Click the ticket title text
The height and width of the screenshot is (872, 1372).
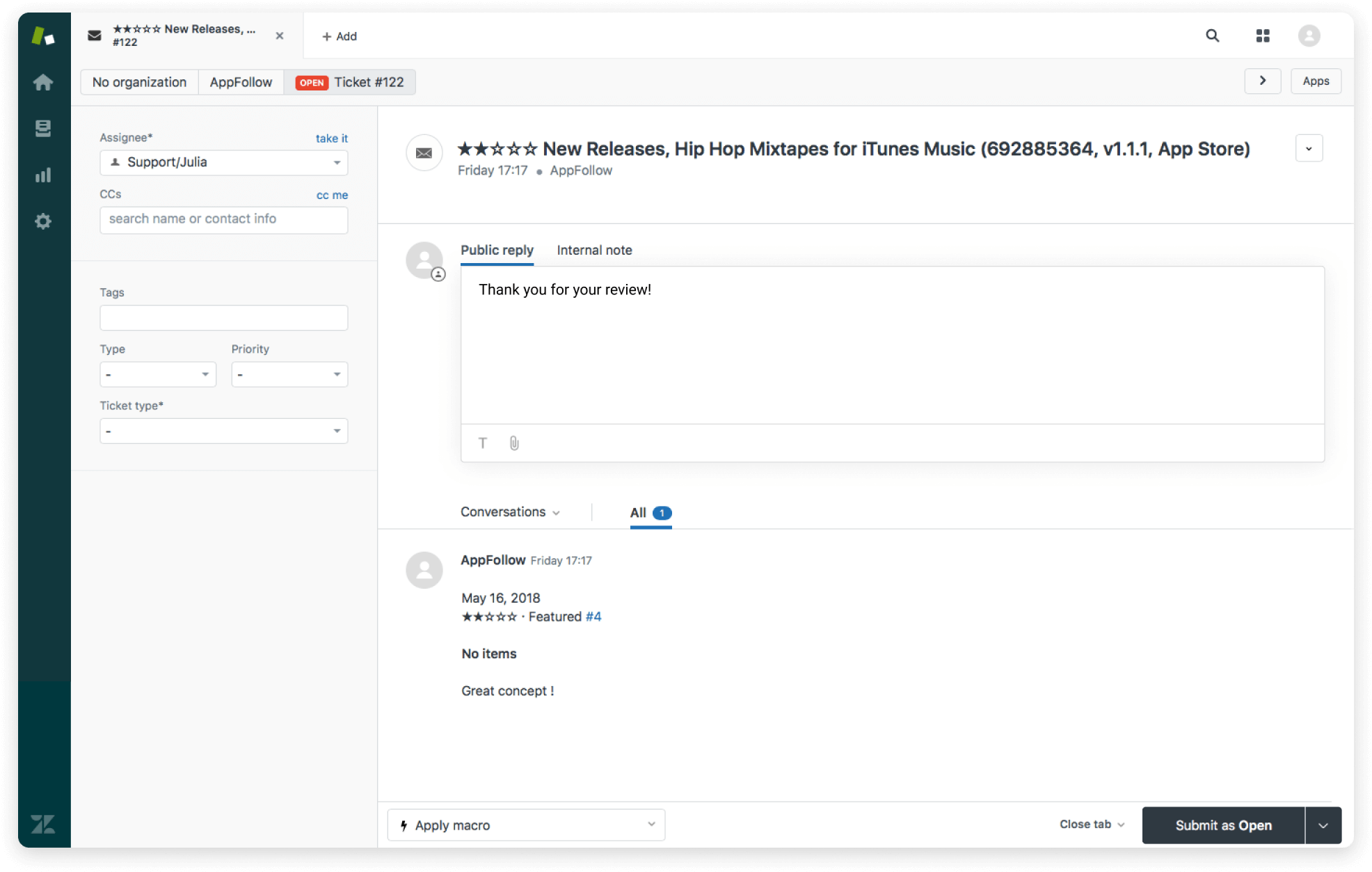click(x=854, y=149)
